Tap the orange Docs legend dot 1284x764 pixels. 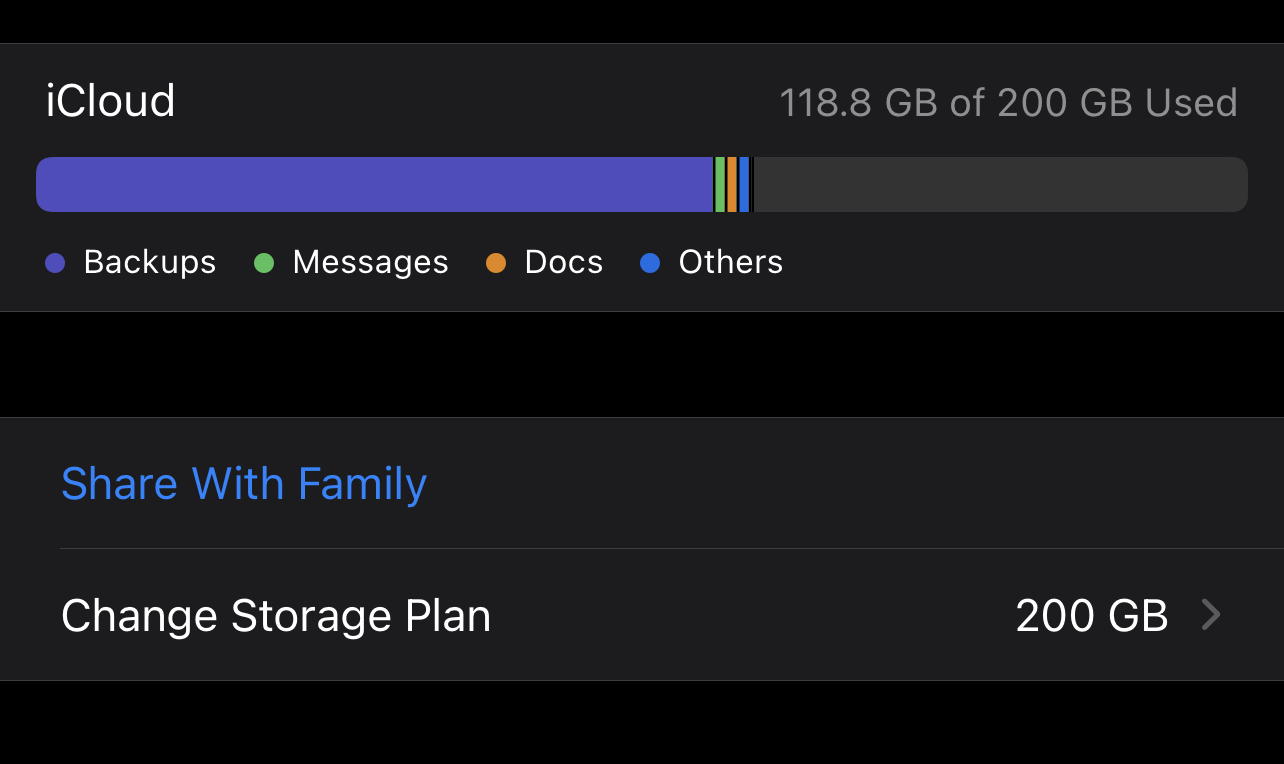(x=496, y=263)
